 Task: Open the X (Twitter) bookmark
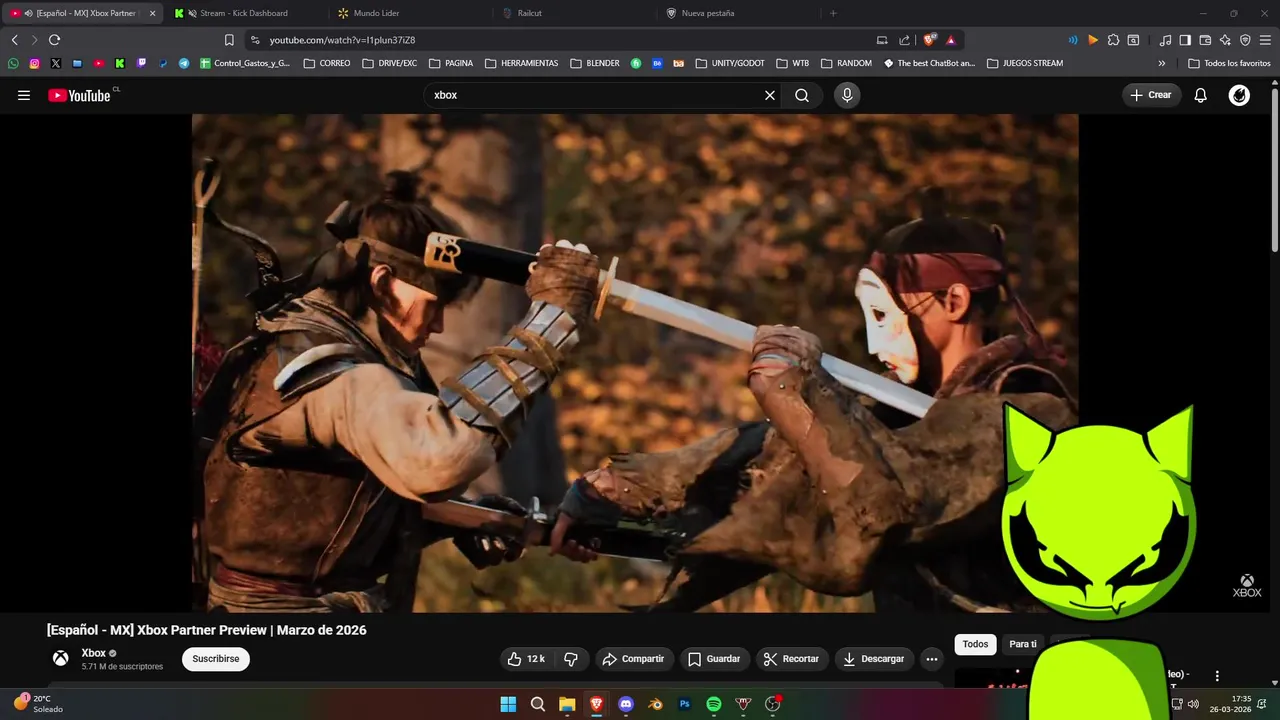[55, 63]
